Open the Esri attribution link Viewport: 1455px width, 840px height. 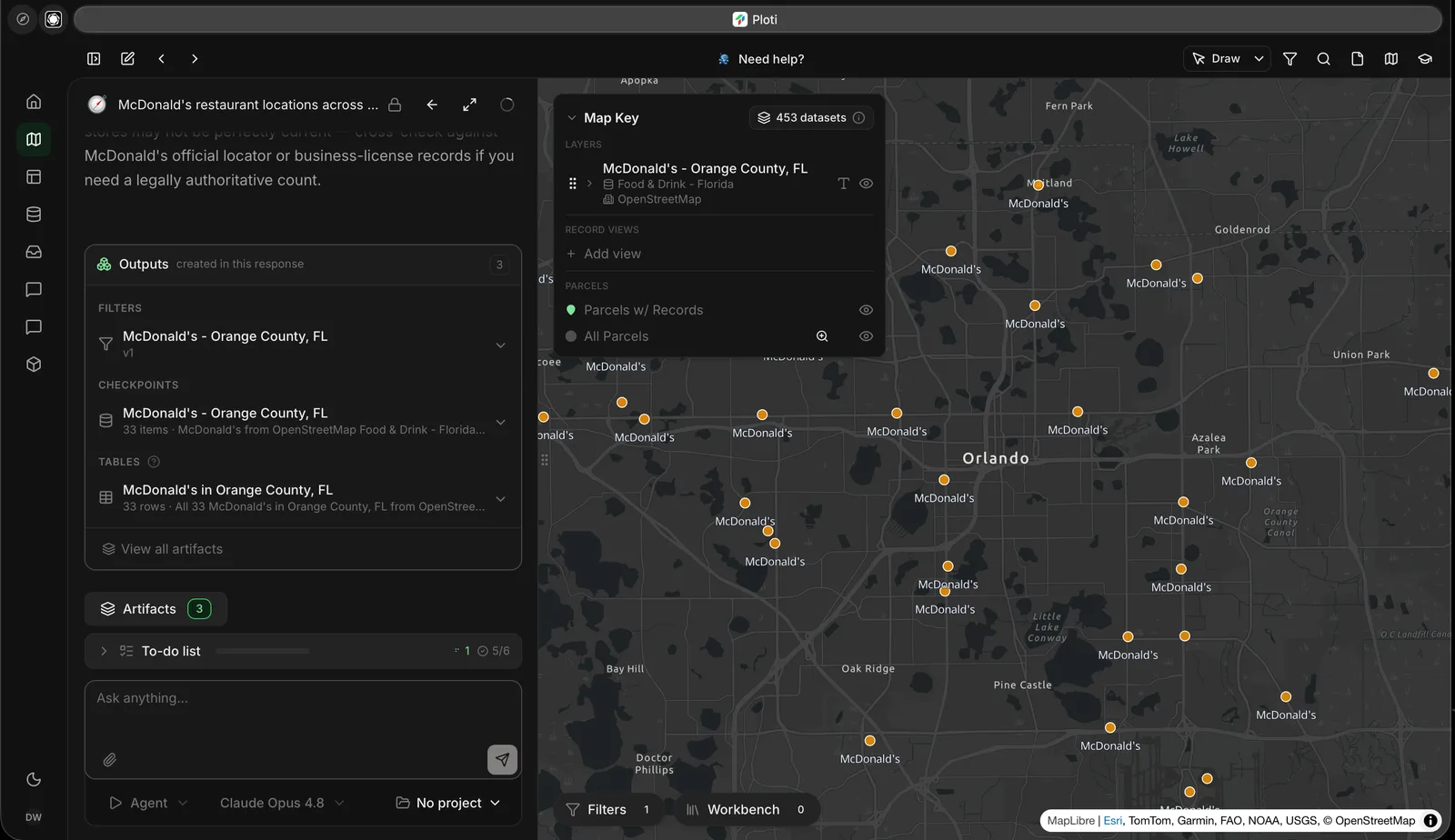tap(1112, 820)
